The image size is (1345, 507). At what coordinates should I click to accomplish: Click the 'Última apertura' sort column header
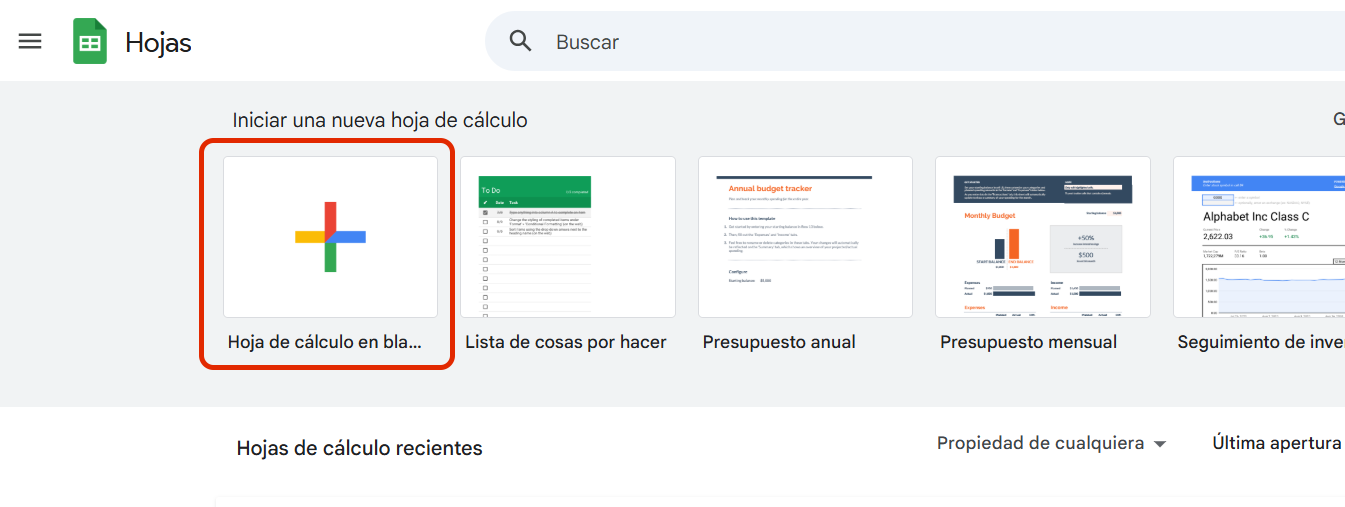(x=1277, y=443)
